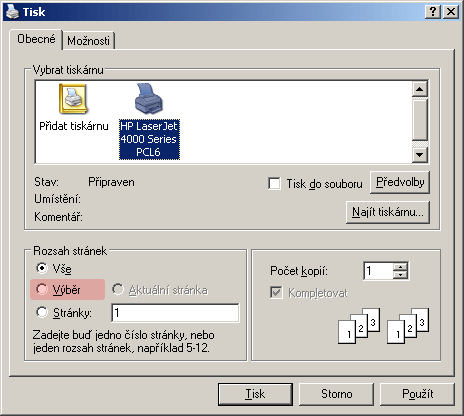The image size is (464, 416).
Task: Open the Obecné tab
Action: [x=36, y=39]
